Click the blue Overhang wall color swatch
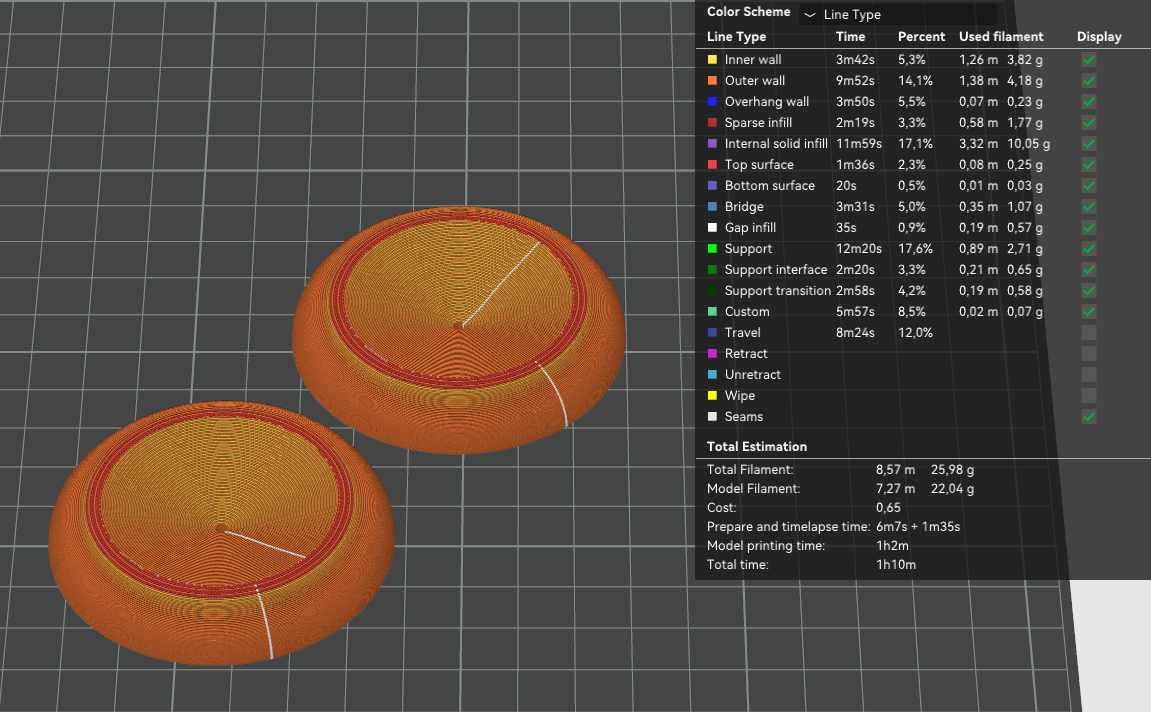Viewport: 1151px width, 712px height. click(712, 101)
